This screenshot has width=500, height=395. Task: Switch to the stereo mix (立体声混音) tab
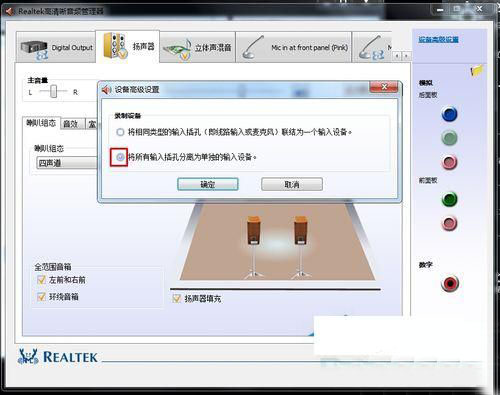(x=197, y=47)
